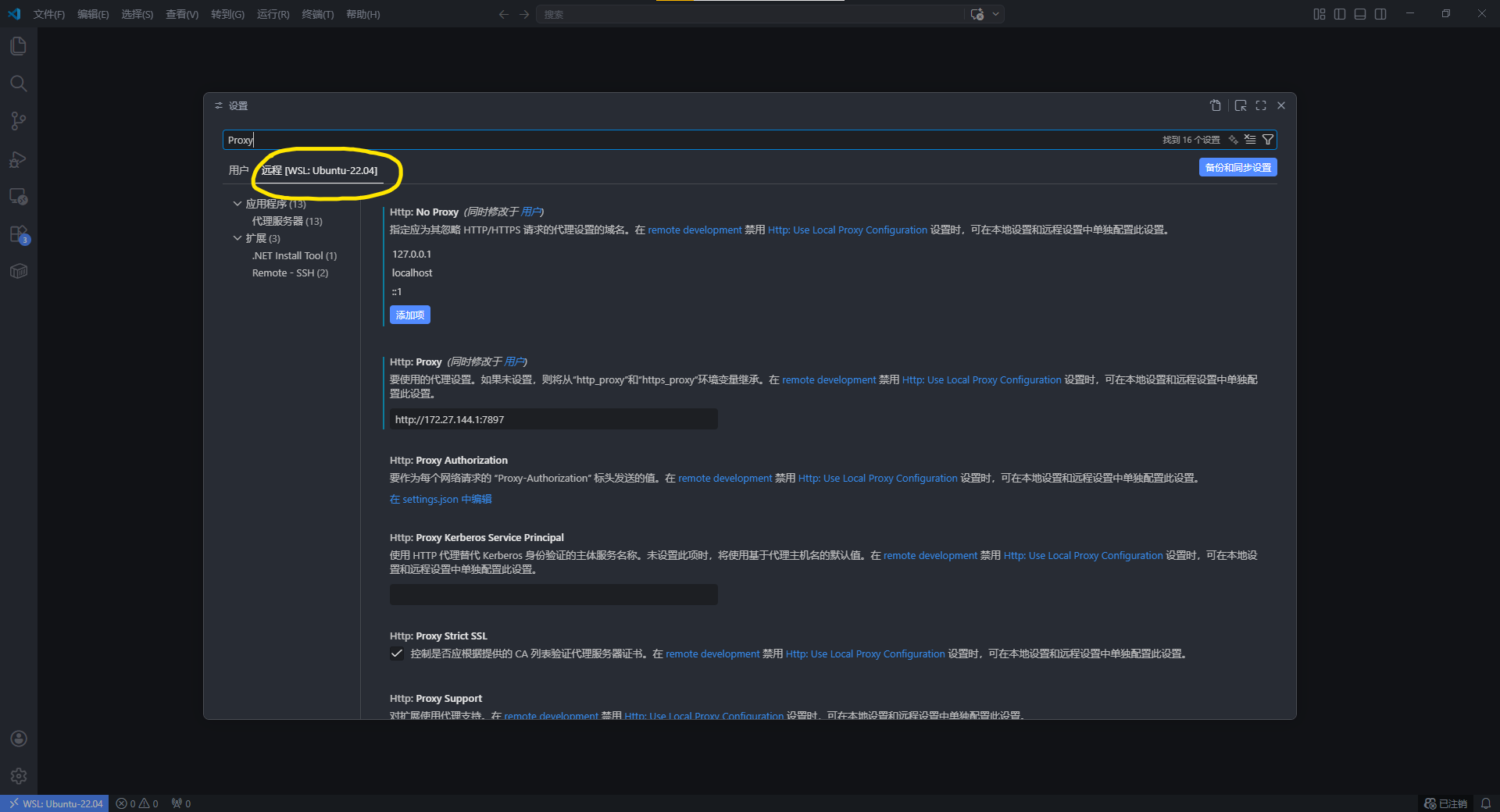Open the Run and Debug view
Image resolution: width=1500 pixels, height=812 pixels.
click(x=19, y=159)
